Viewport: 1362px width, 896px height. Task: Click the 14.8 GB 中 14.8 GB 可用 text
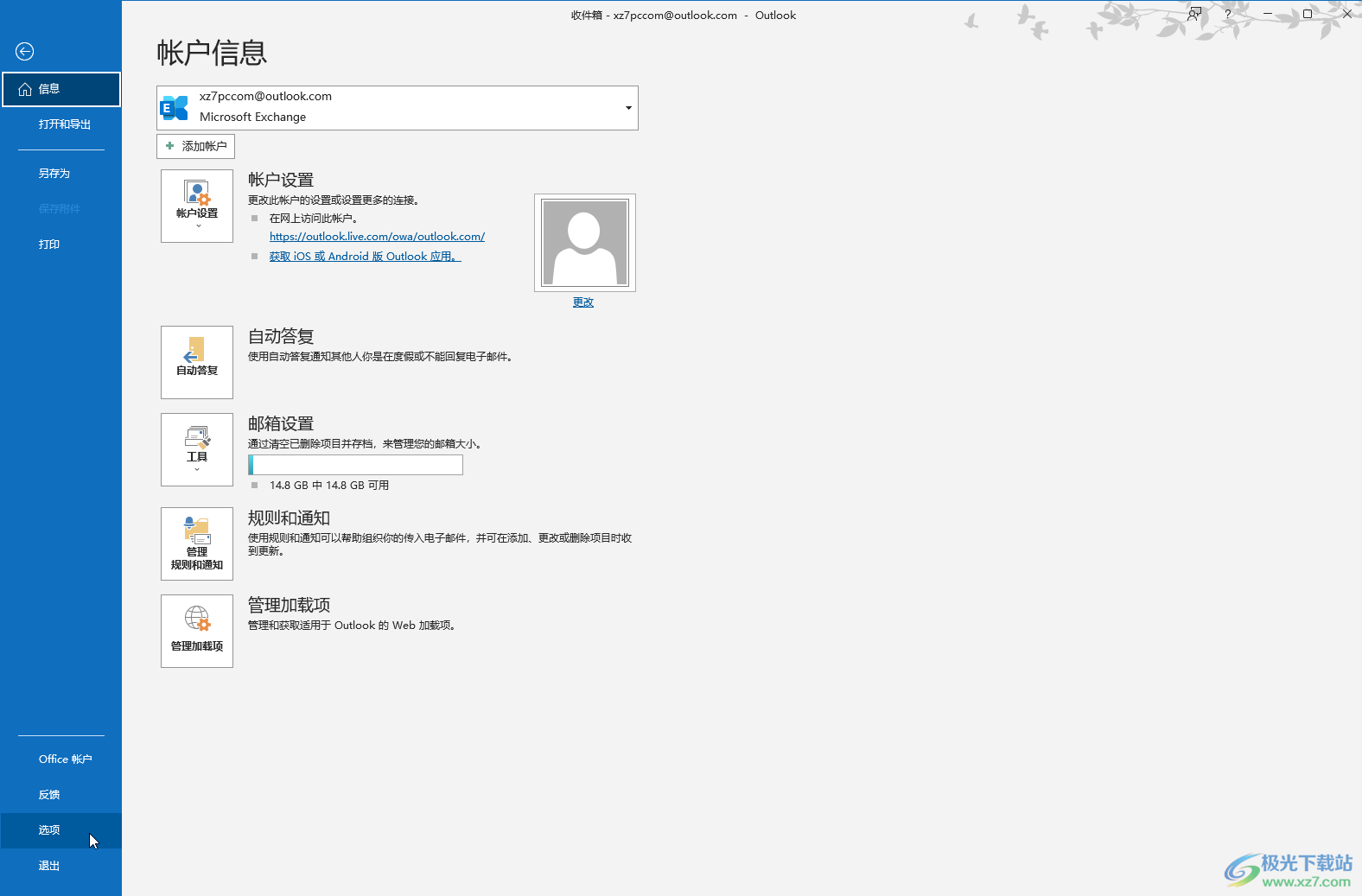pyautogui.click(x=329, y=486)
